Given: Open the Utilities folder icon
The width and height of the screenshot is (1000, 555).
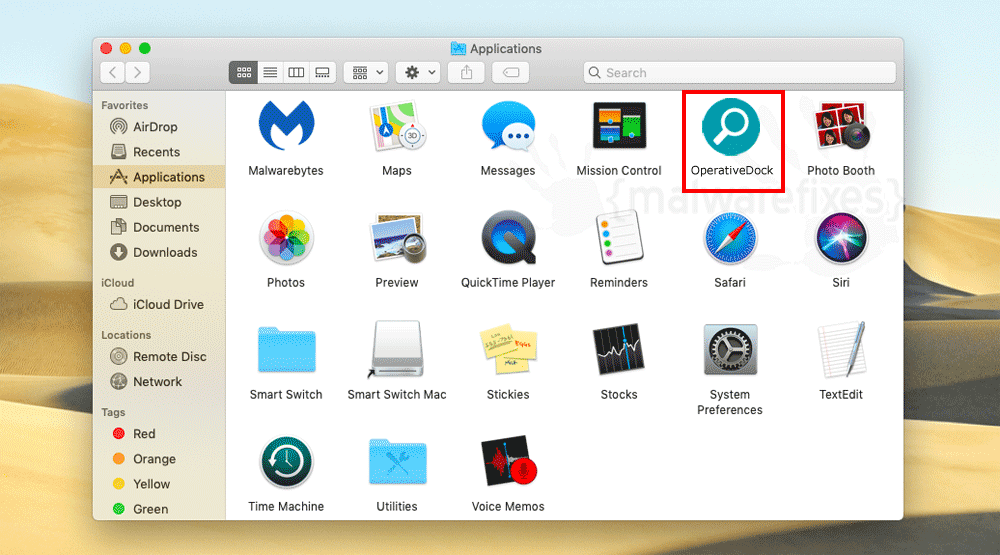Looking at the screenshot, I should click(x=397, y=462).
